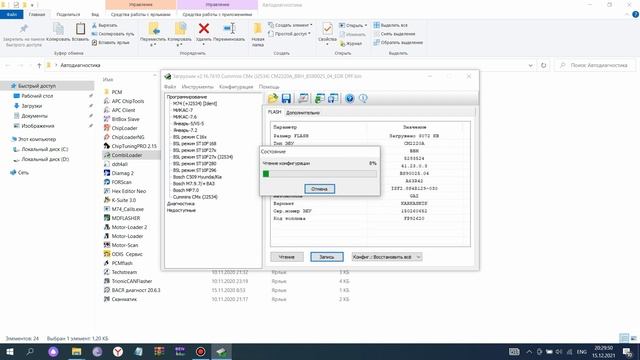Open the address bar history dropdown arrow
The width and height of the screenshot is (640, 360).
pos(530,65)
